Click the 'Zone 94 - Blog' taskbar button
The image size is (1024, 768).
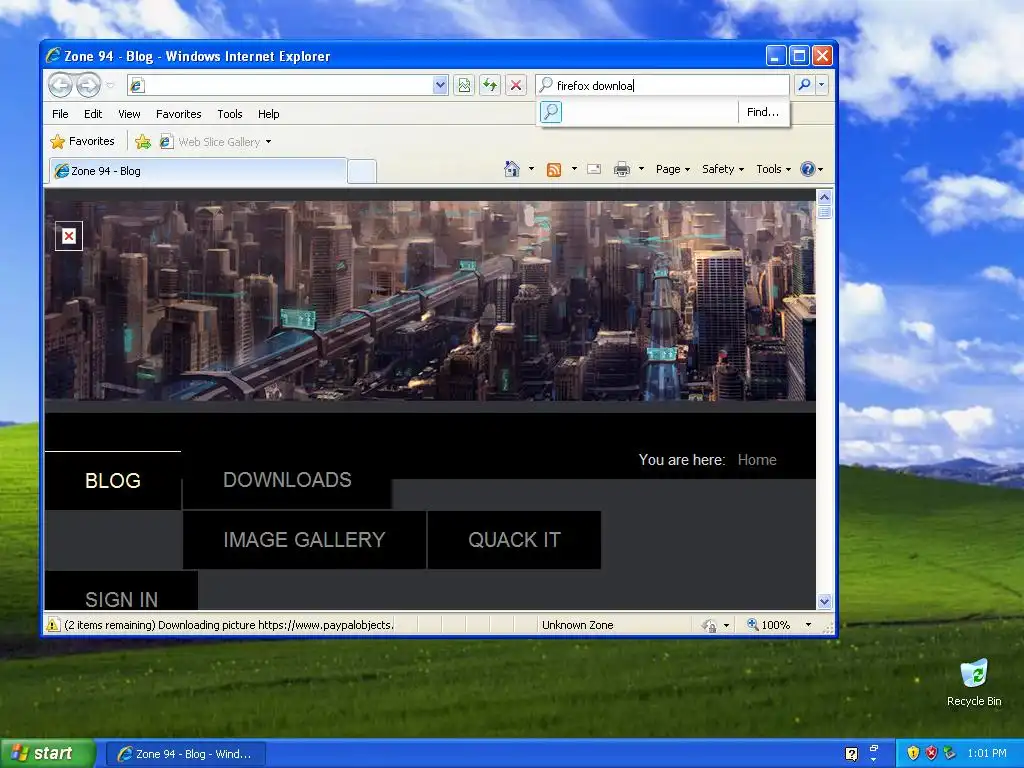tap(185, 754)
